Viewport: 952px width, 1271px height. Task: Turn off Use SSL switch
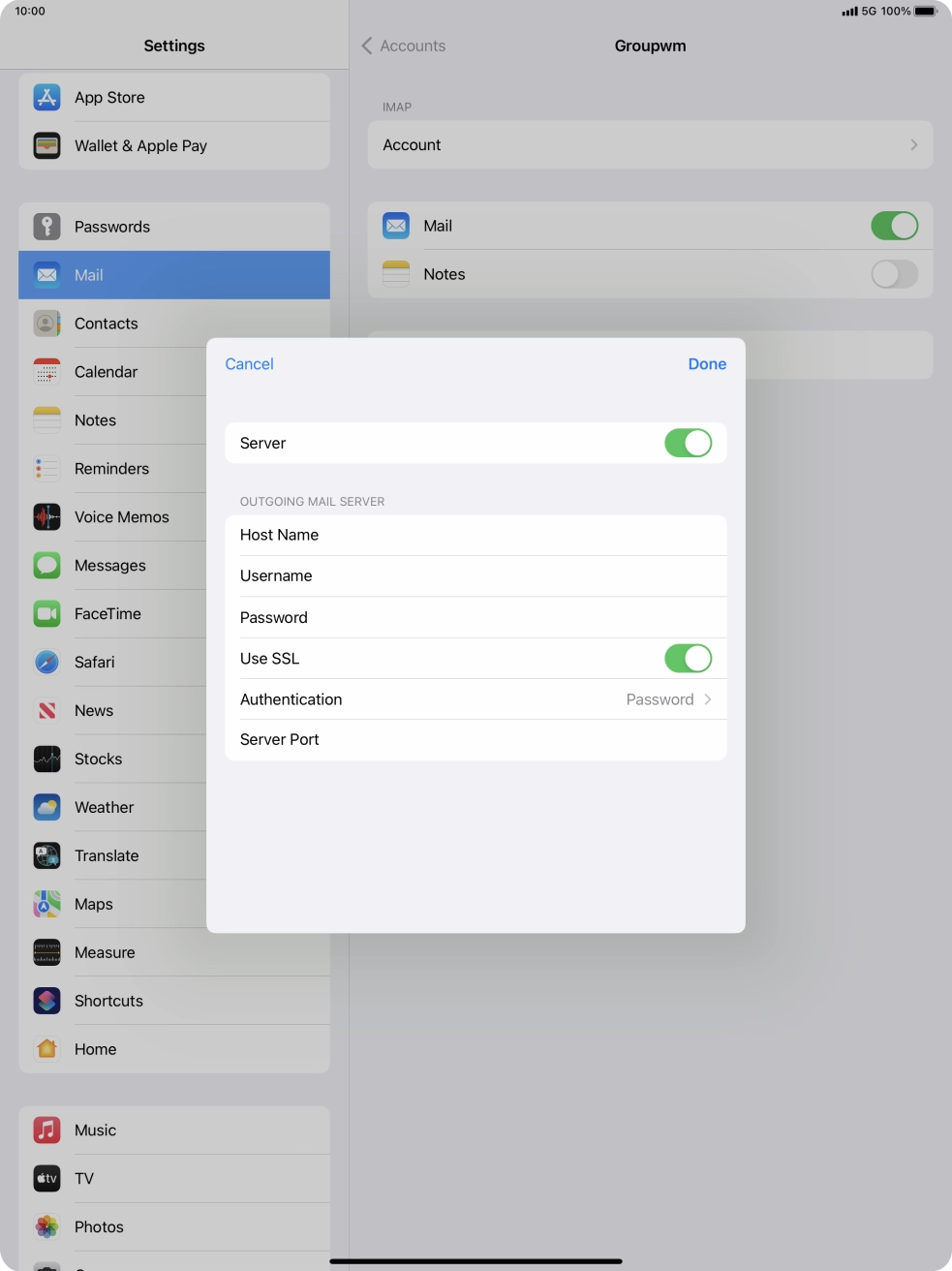click(x=688, y=659)
